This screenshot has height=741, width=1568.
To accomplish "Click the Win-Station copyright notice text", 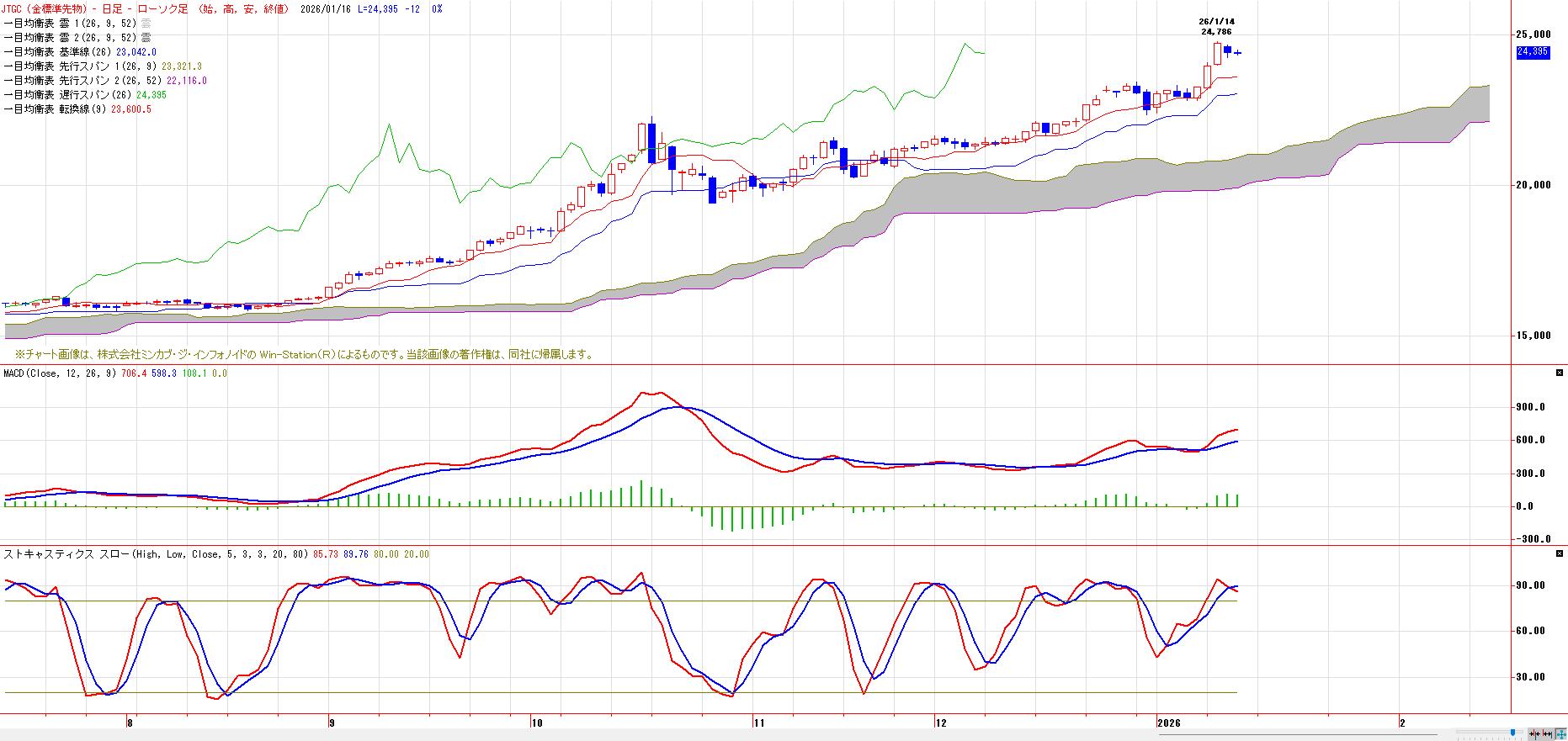I will coord(305,355).
